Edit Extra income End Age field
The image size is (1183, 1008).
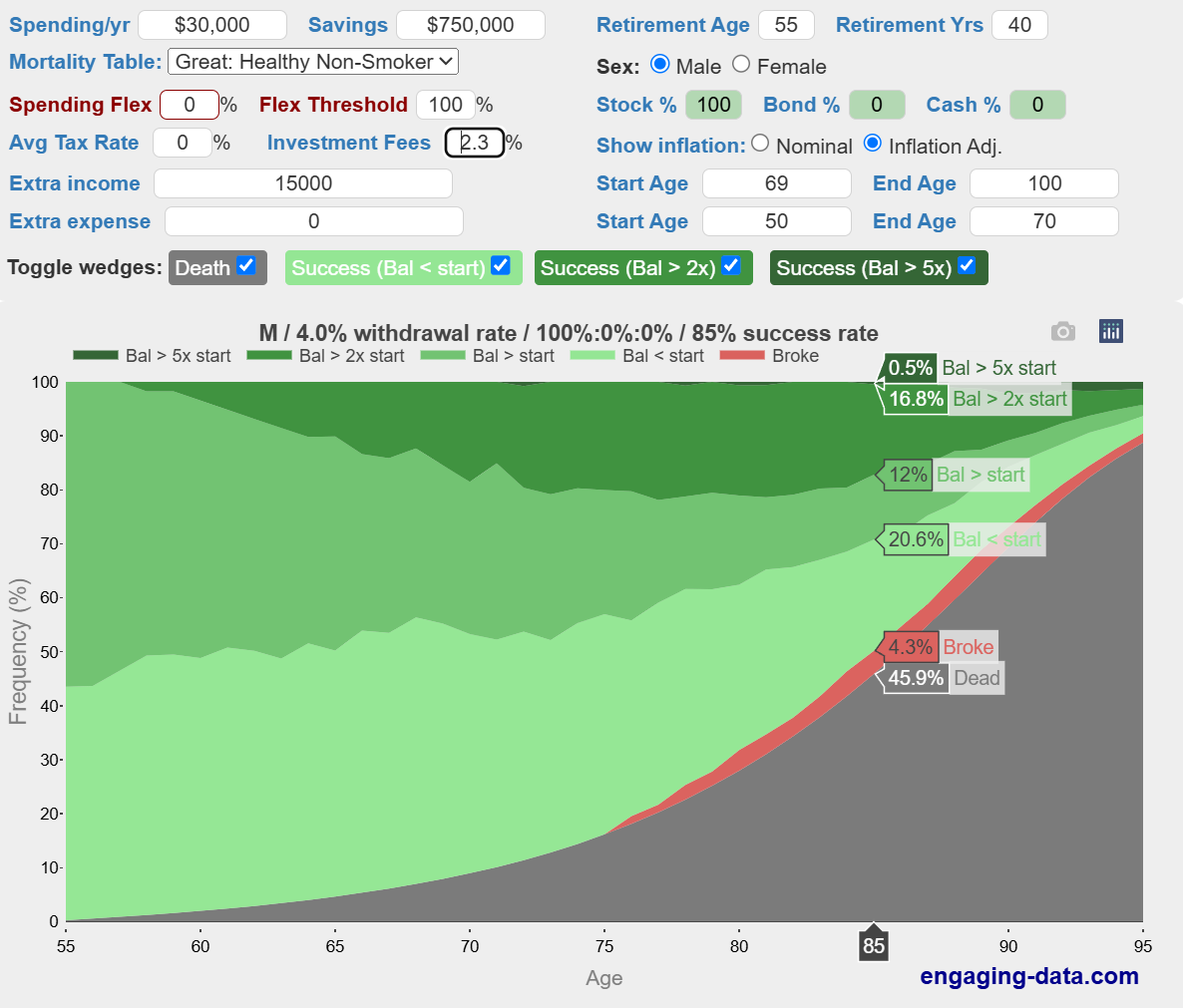click(x=1044, y=183)
